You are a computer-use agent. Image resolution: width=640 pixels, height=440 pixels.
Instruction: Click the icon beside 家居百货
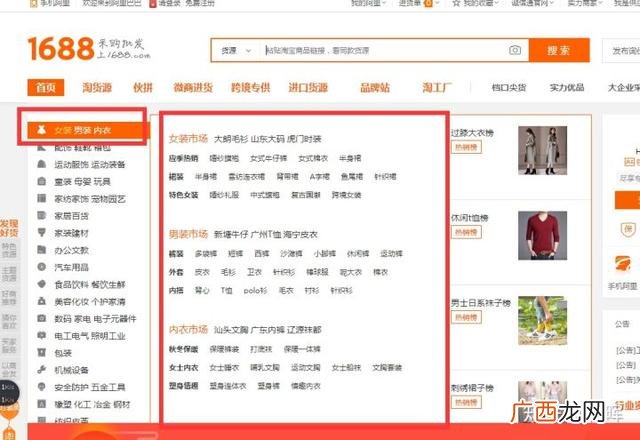point(41,215)
